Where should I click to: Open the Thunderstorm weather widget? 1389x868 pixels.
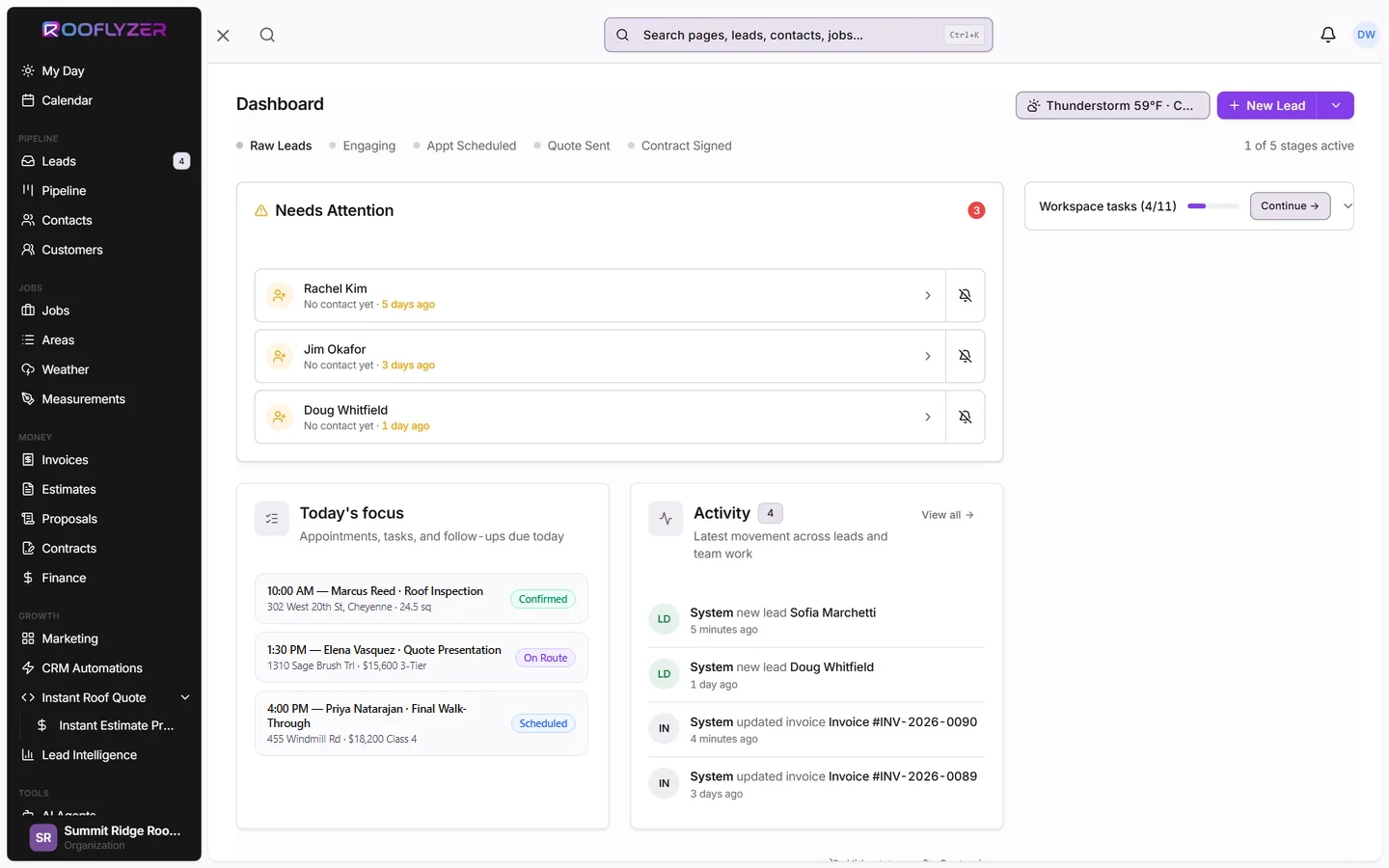coord(1112,105)
